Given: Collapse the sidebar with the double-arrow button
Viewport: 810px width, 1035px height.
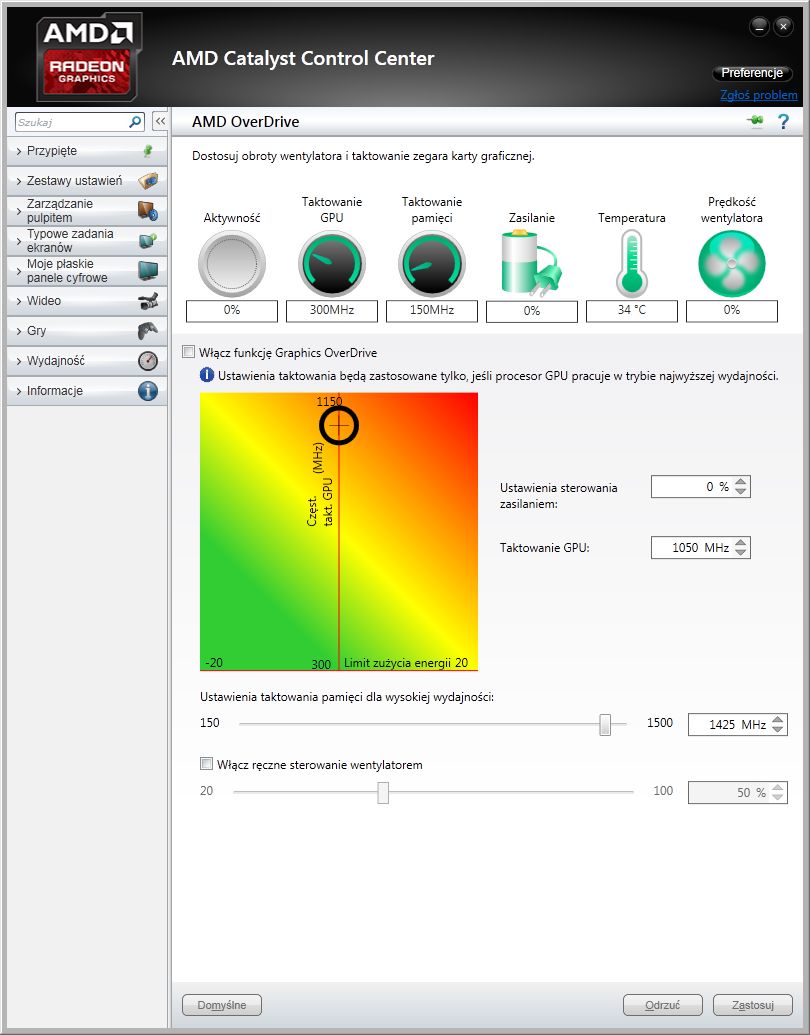Looking at the screenshot, I should click(x=160, y=121).
